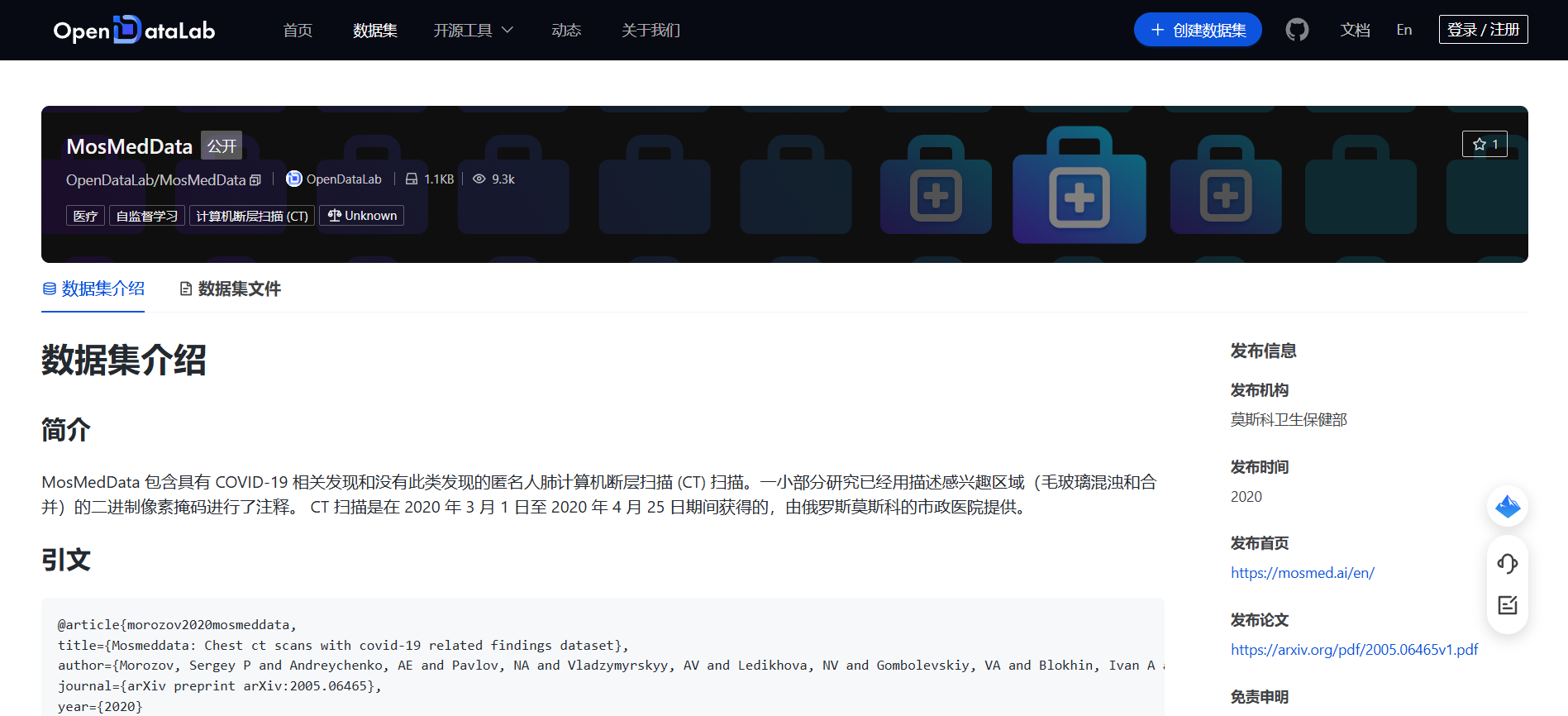
Task: Open the feedback form icon
Action: tap(1508, 605)
